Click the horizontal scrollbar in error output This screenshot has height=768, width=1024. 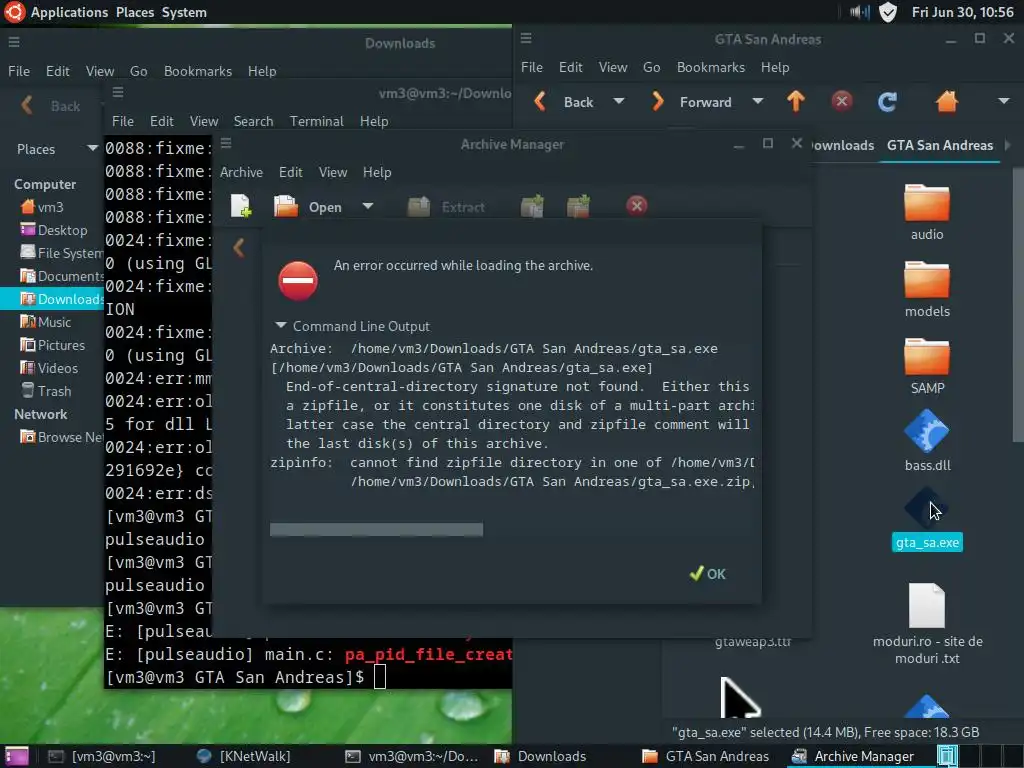tap(376, 529)
